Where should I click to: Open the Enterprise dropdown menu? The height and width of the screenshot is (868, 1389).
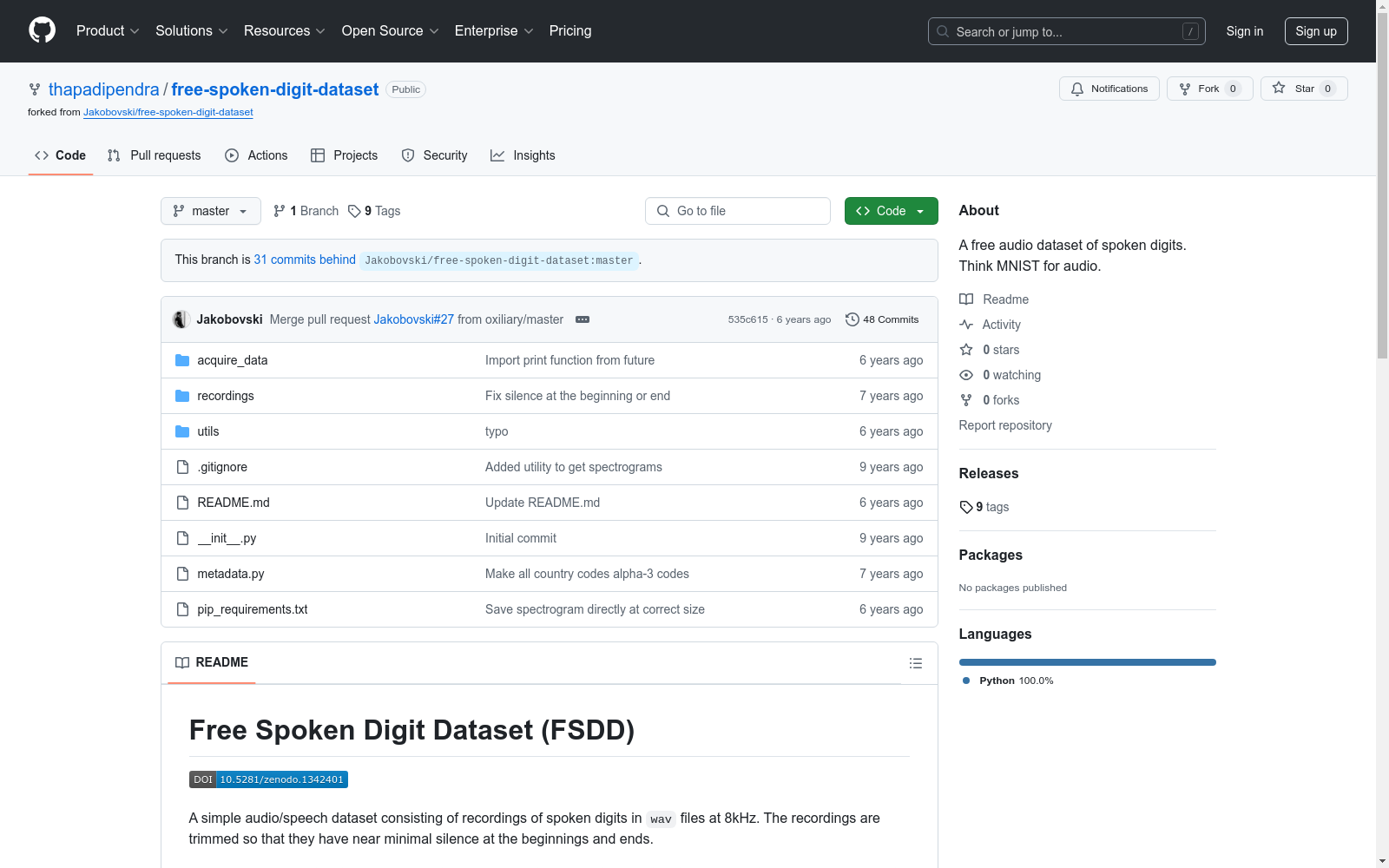point(494,31)
